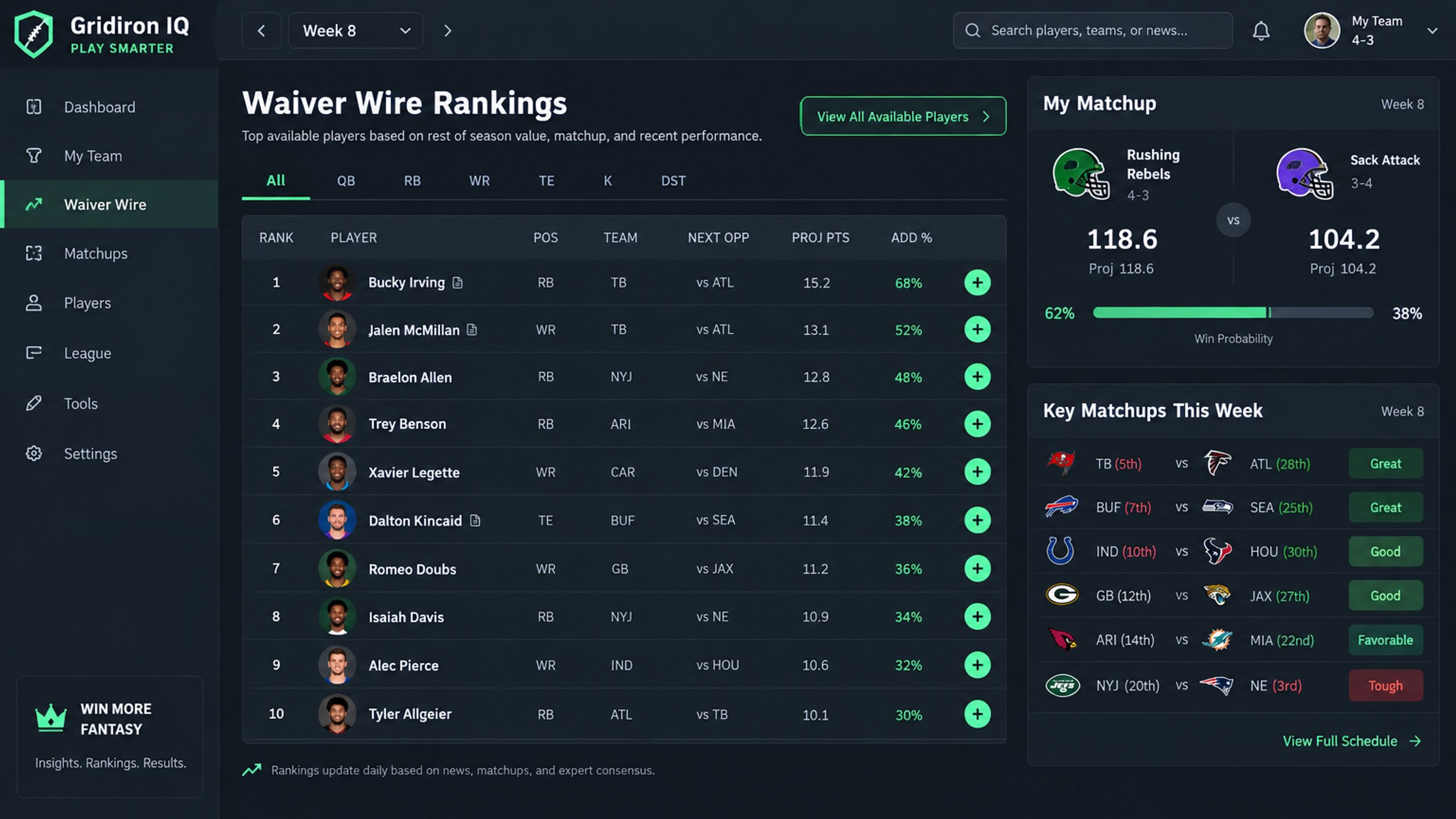This screenshot has width=1456, height=819.
Task: Click View All Available Players button
Action: tap(903, 116)
